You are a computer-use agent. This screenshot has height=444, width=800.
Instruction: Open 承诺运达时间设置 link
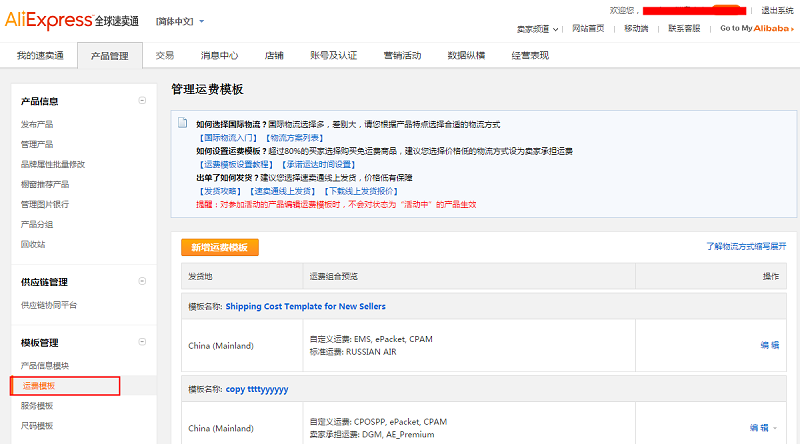(318, 164)
